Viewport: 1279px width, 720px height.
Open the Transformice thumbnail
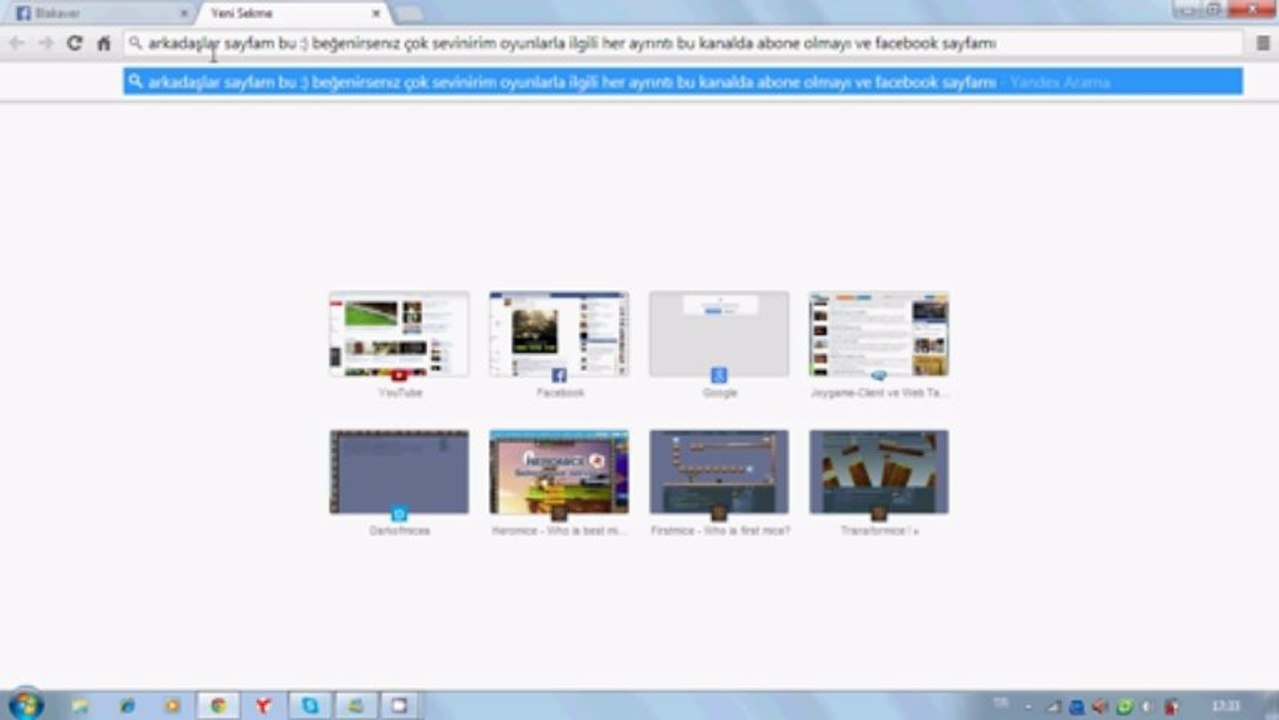tap(879, 472)
